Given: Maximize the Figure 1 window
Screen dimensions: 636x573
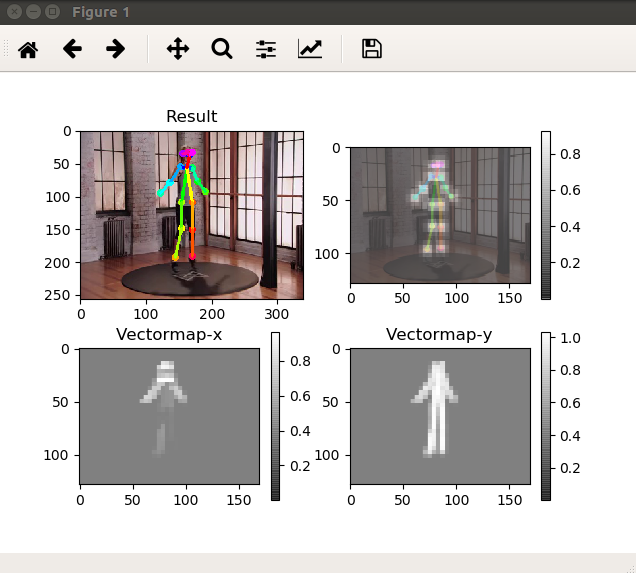Looking at the screenshot, I should (52, 12).
